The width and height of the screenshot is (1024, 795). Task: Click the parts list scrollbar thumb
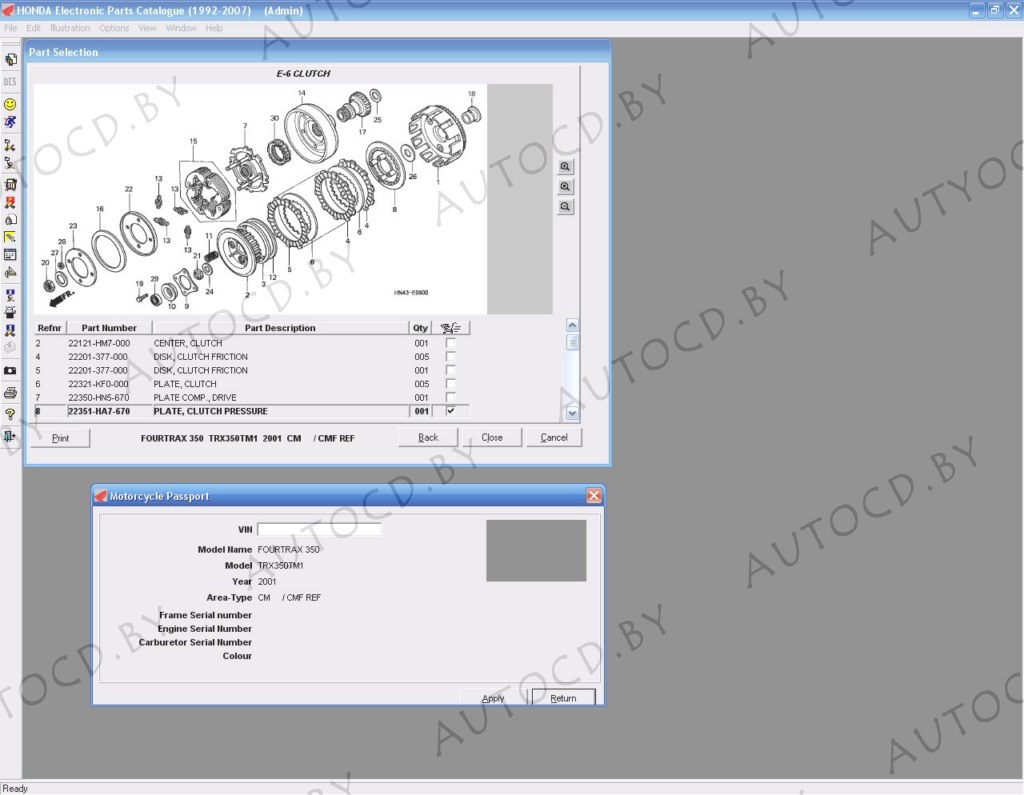[x=572, y=342]
